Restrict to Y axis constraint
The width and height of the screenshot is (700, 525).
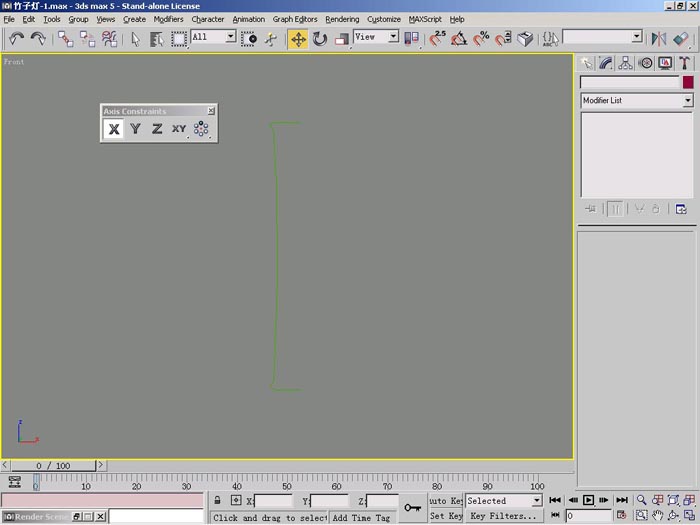click(x=135, y=129)
